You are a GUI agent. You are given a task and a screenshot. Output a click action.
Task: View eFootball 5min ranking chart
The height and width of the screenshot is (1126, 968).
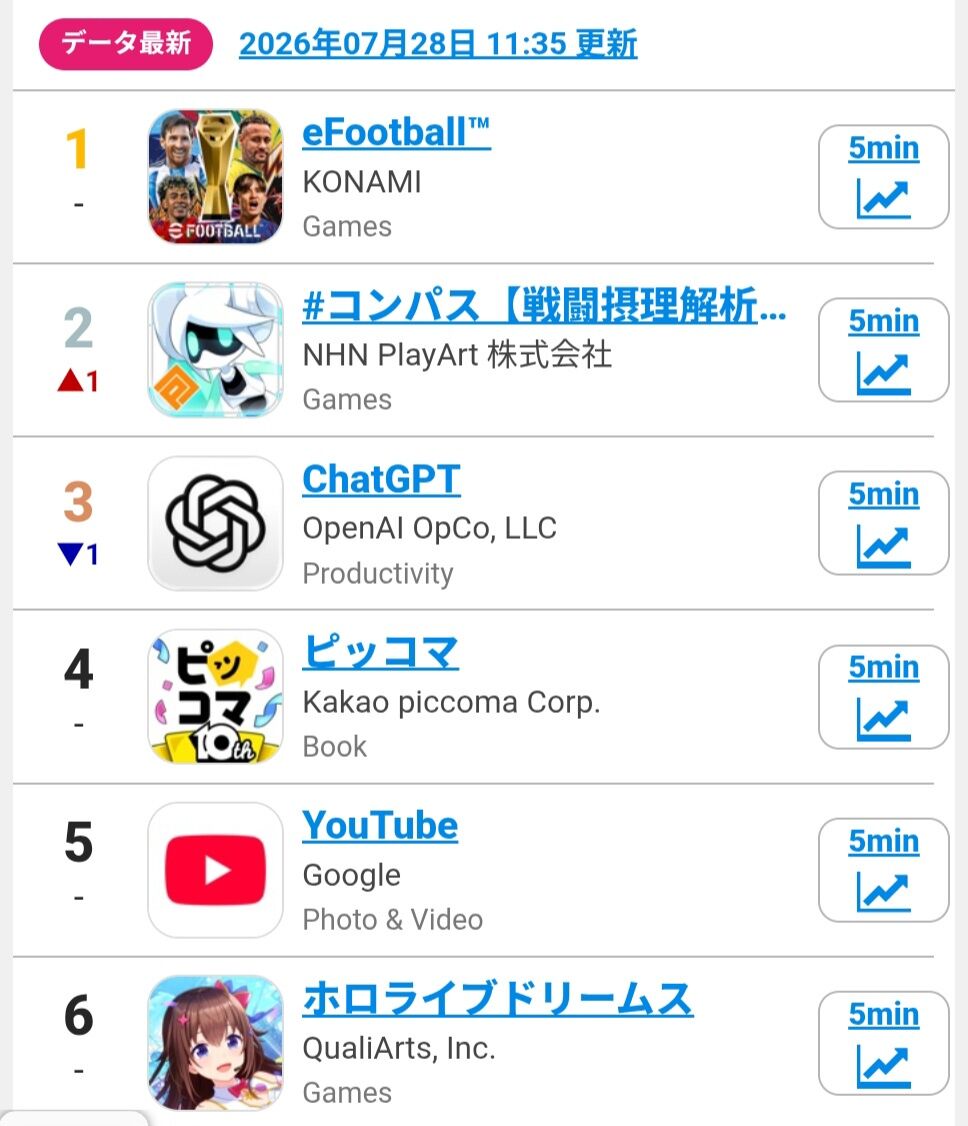coord(883,177)
